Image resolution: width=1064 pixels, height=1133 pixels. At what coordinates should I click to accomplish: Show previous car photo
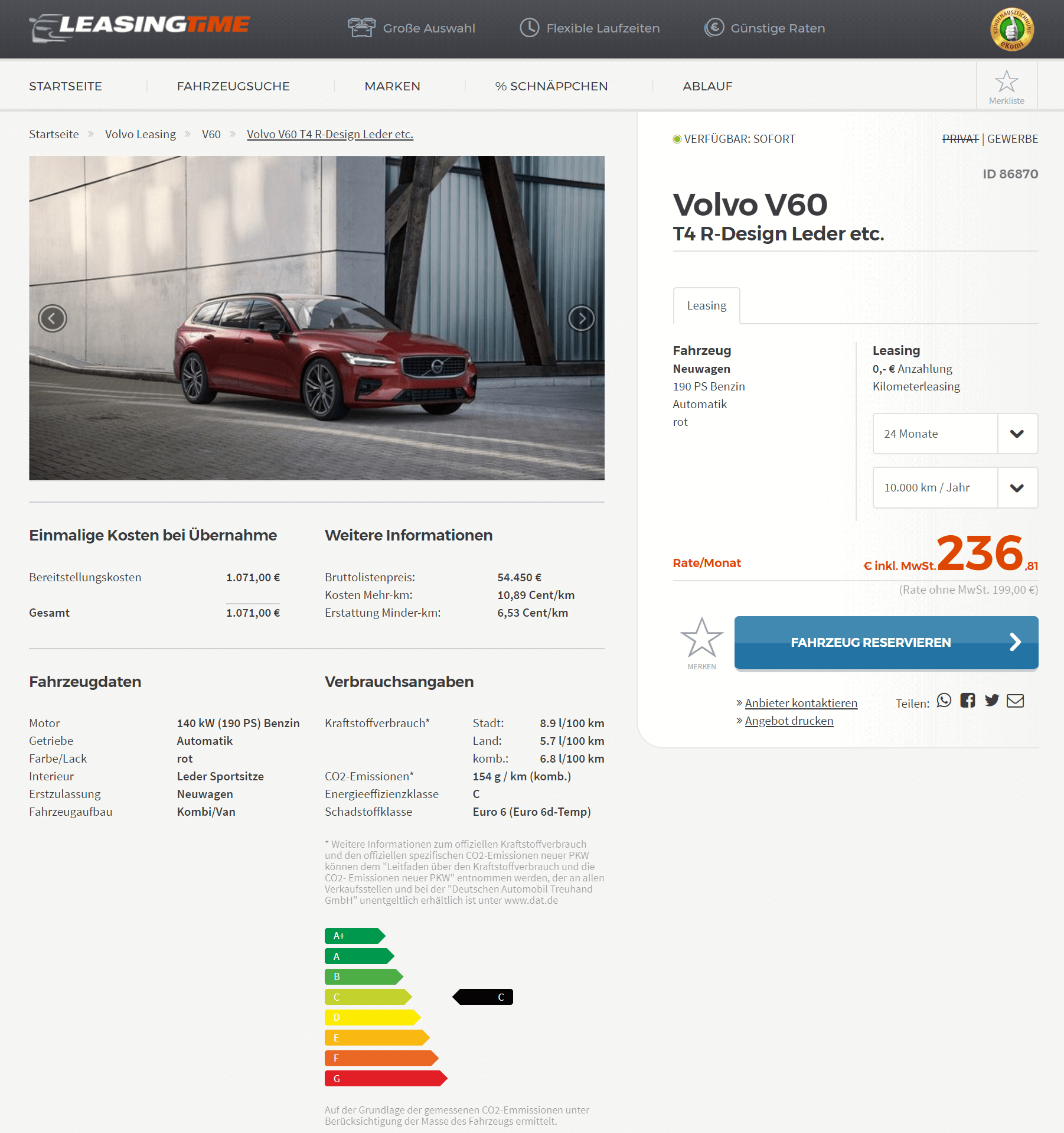click(x=53, y=319)
